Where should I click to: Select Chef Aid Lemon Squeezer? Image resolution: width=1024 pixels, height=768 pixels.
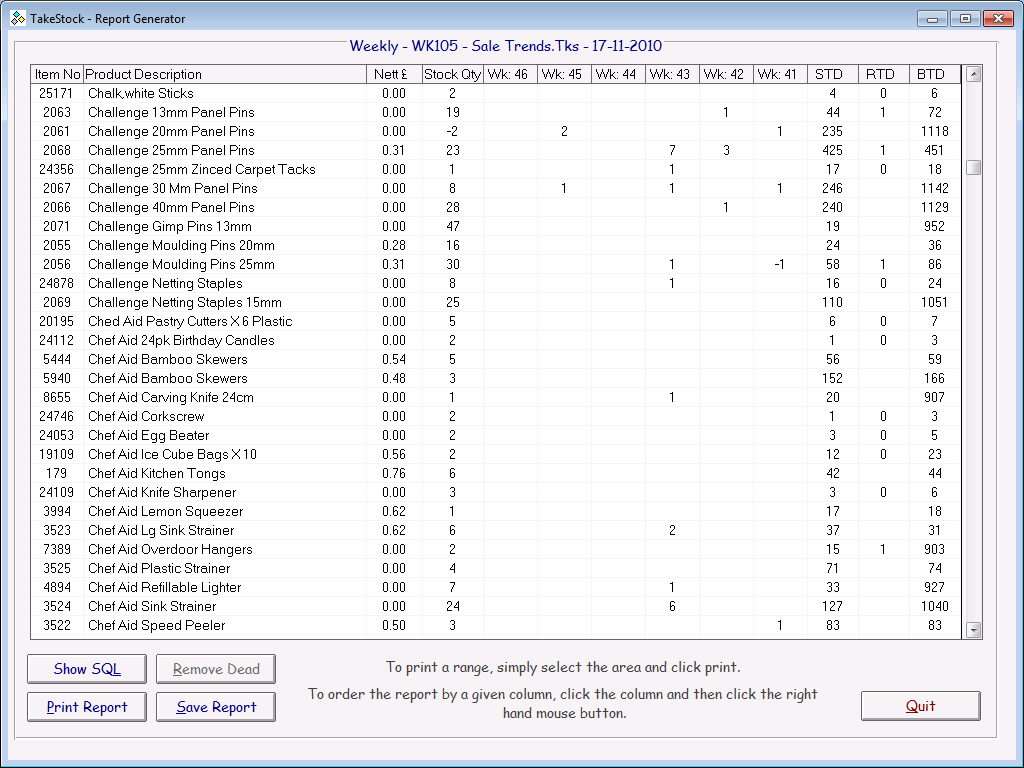click(165, 511)
